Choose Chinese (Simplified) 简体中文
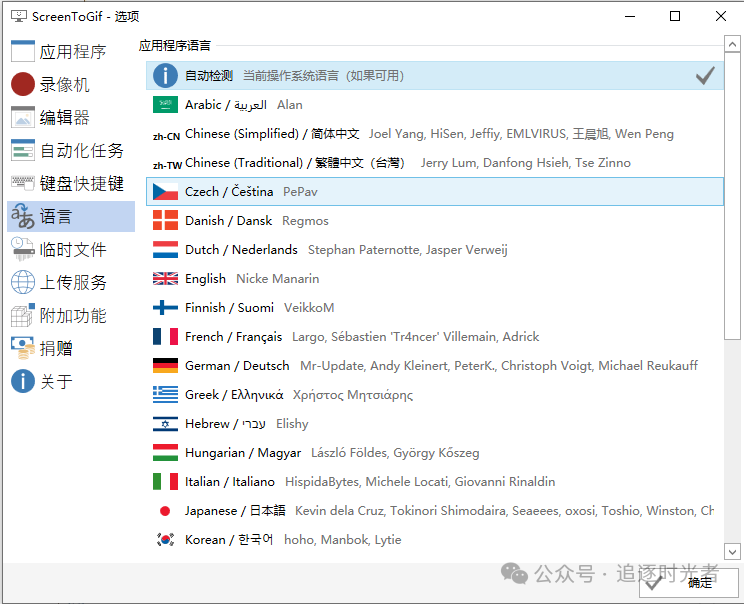 pos(435,134)
